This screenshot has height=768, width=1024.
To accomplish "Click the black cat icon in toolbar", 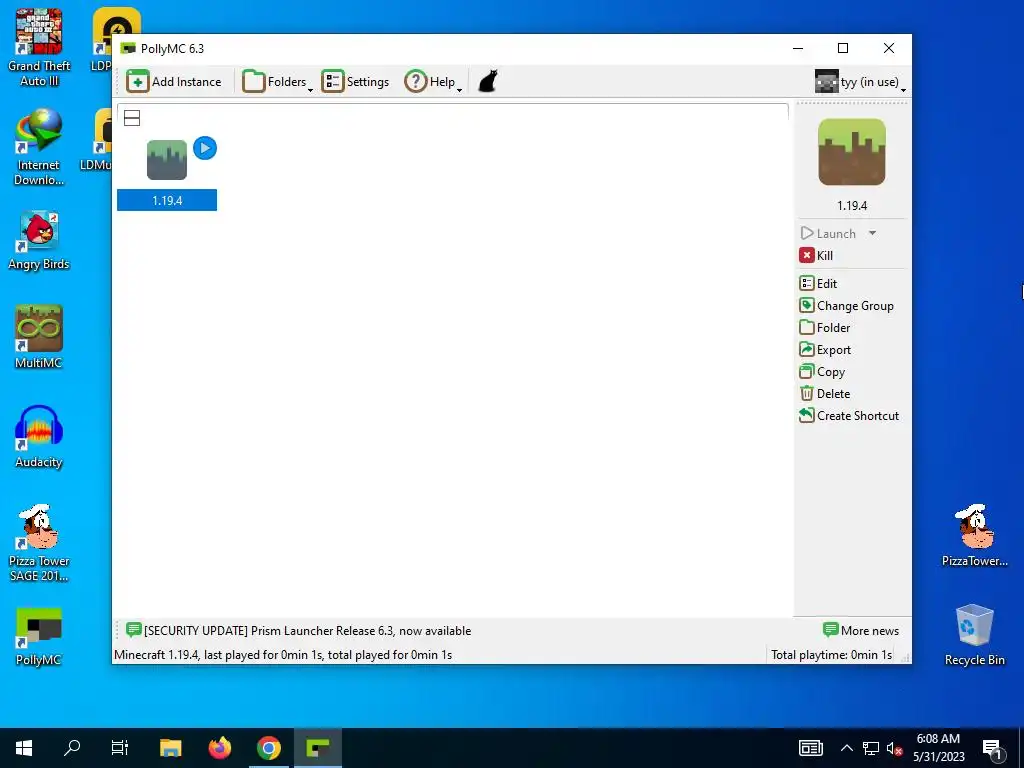I will pos(488,82).
